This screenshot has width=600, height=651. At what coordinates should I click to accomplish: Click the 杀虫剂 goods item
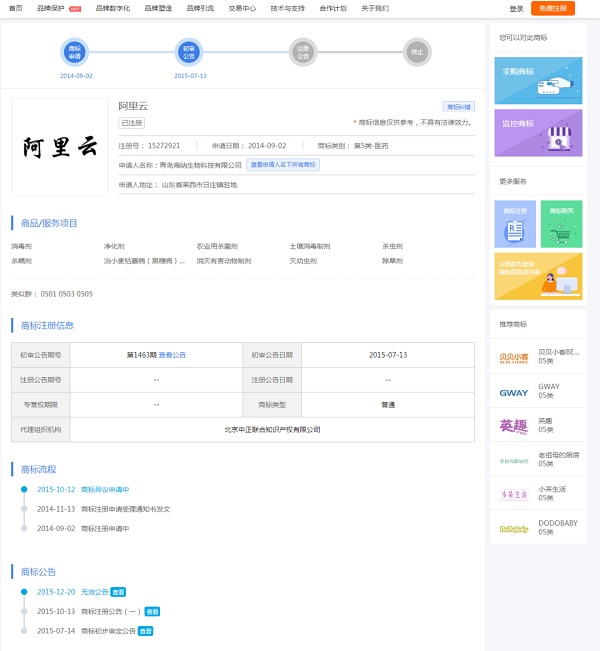[392, 246]
